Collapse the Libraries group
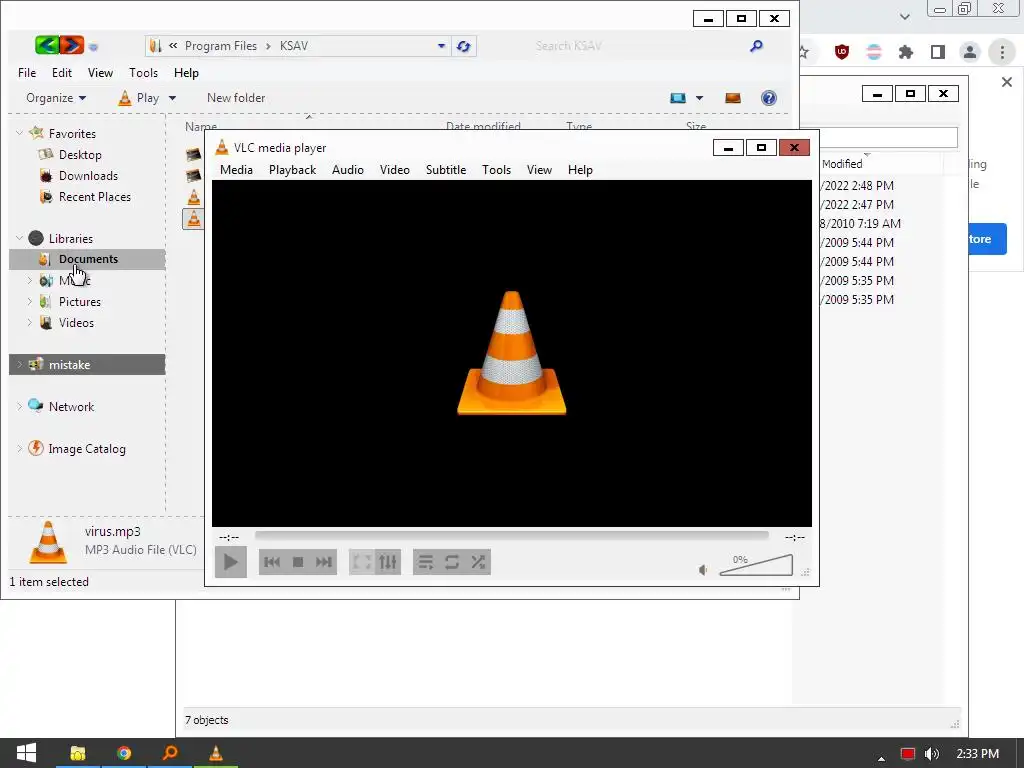The width and height of the screenshot is (1024, 768). pos(20,238)
